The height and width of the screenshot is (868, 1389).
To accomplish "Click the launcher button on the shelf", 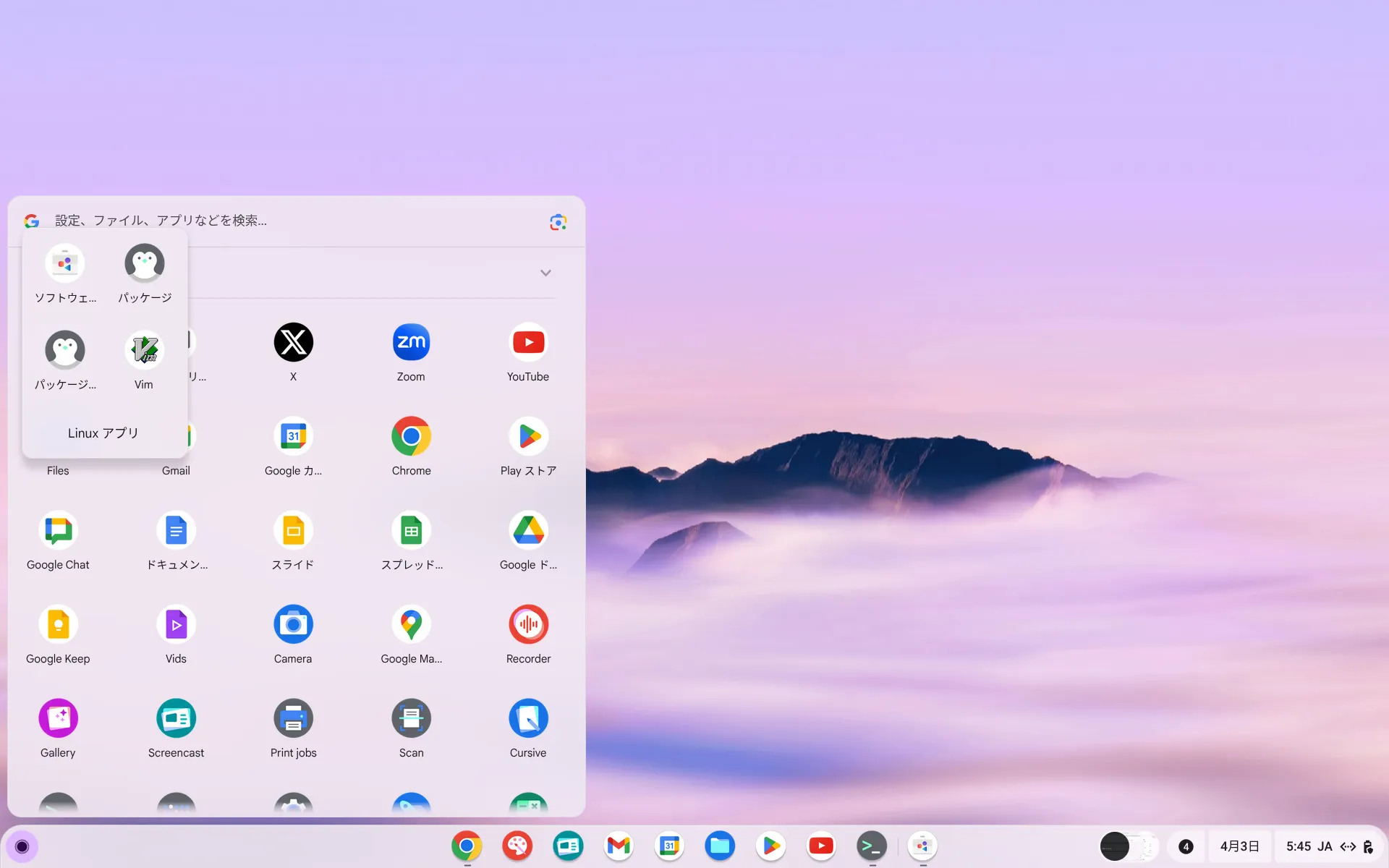I will (22, 846).
